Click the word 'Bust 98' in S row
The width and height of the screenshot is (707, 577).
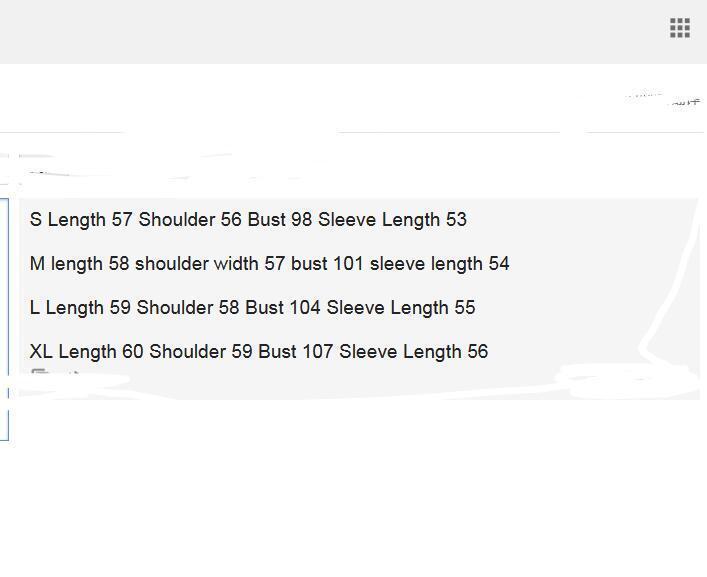pos(280,220)
